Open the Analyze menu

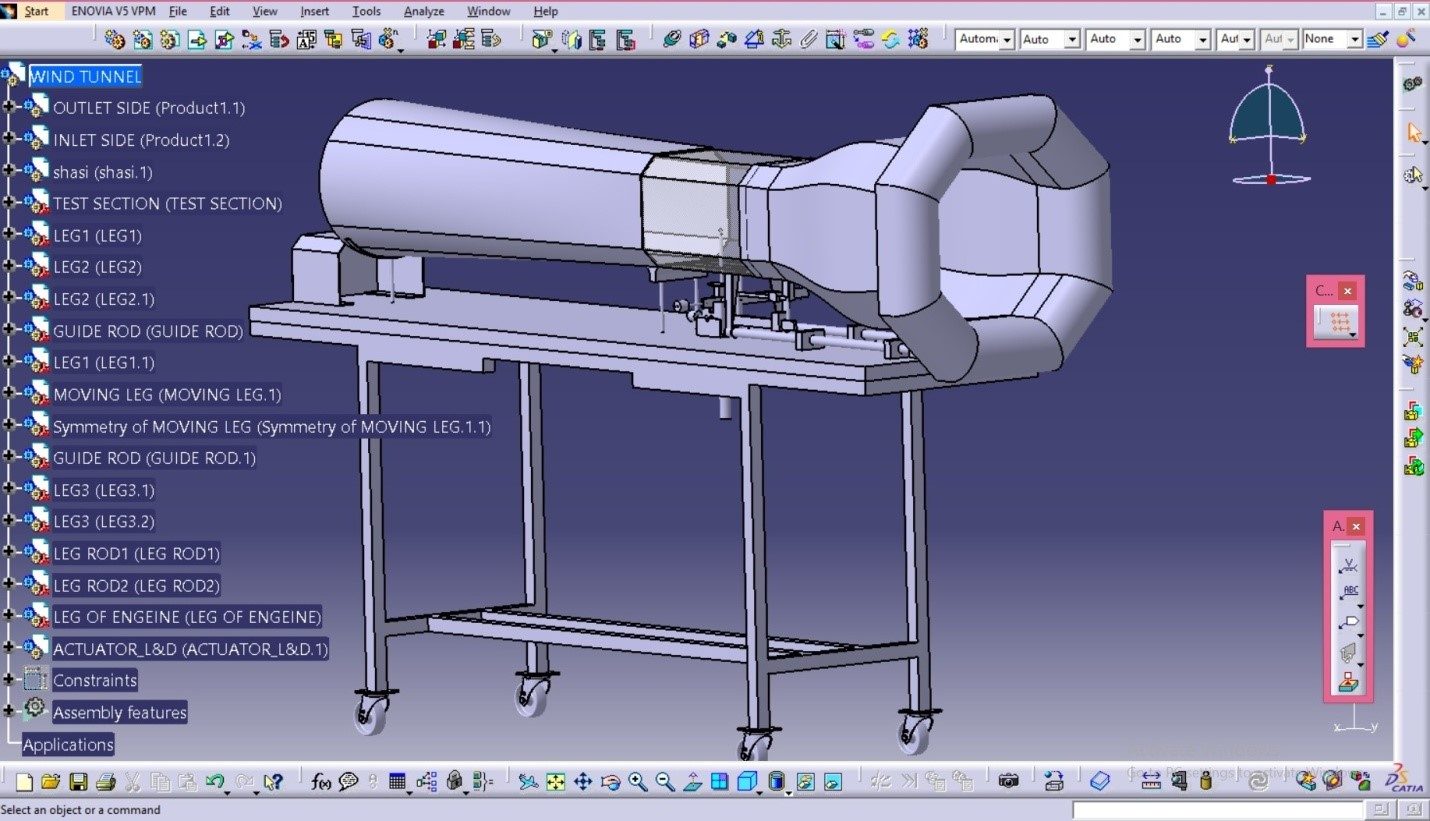pos(424,11)
